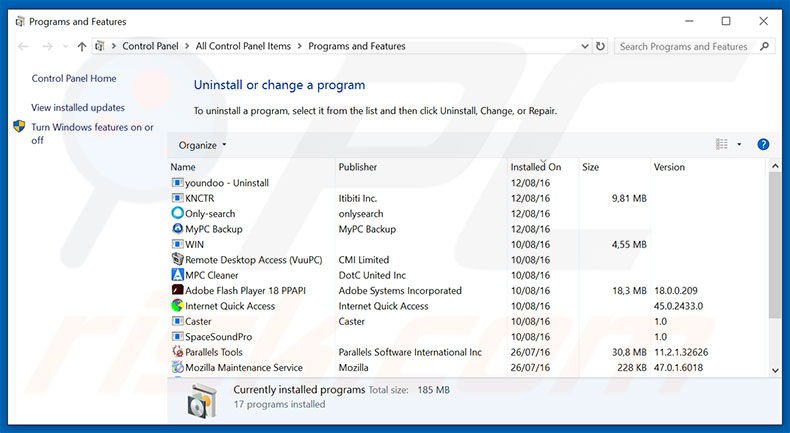
Task: Go to Control Panel in address bar
Action: coord(150,46)
